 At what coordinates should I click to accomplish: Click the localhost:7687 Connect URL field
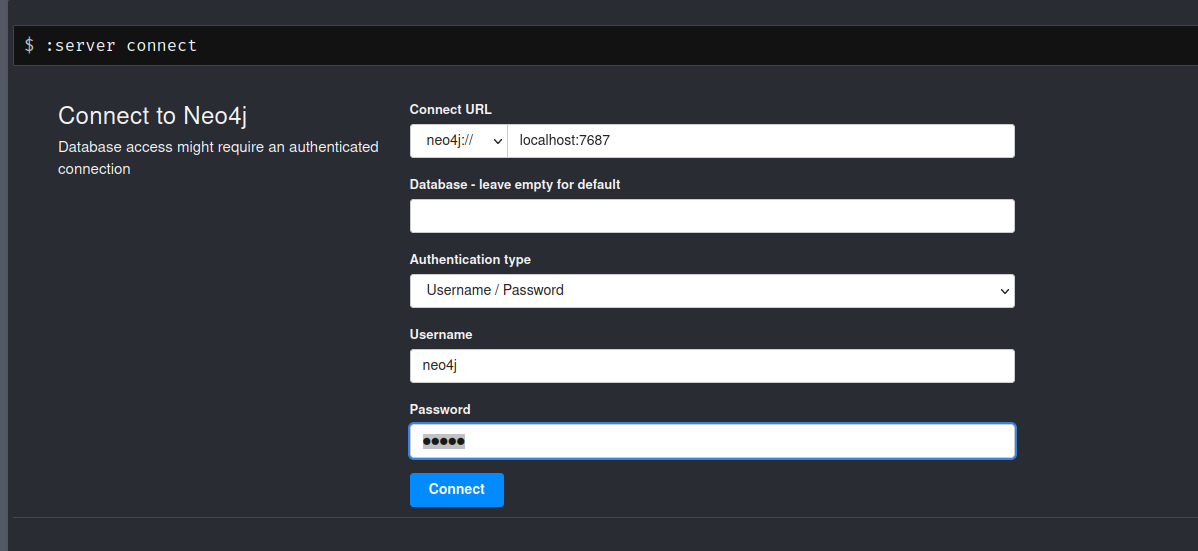(761, 141)
